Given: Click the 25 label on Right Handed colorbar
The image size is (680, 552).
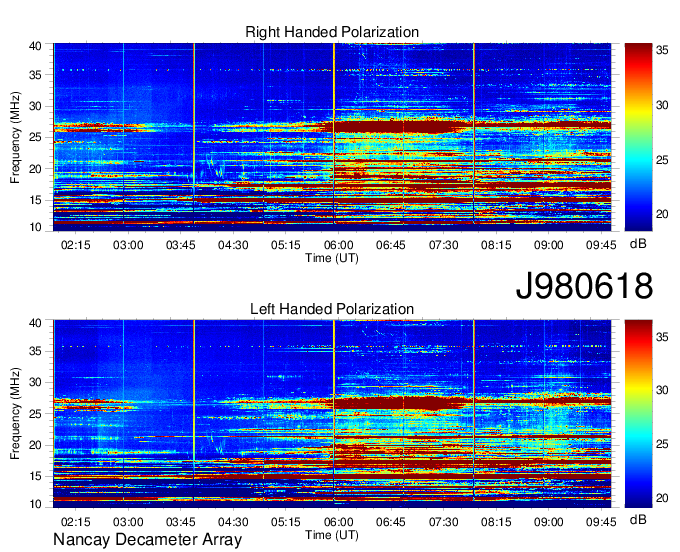Looking at the screenshot, I should [x=662, y=160].
